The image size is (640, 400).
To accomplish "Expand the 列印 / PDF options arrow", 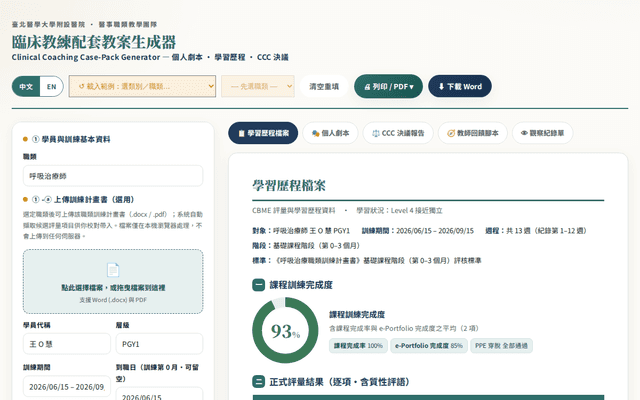I will pos(411,87).
